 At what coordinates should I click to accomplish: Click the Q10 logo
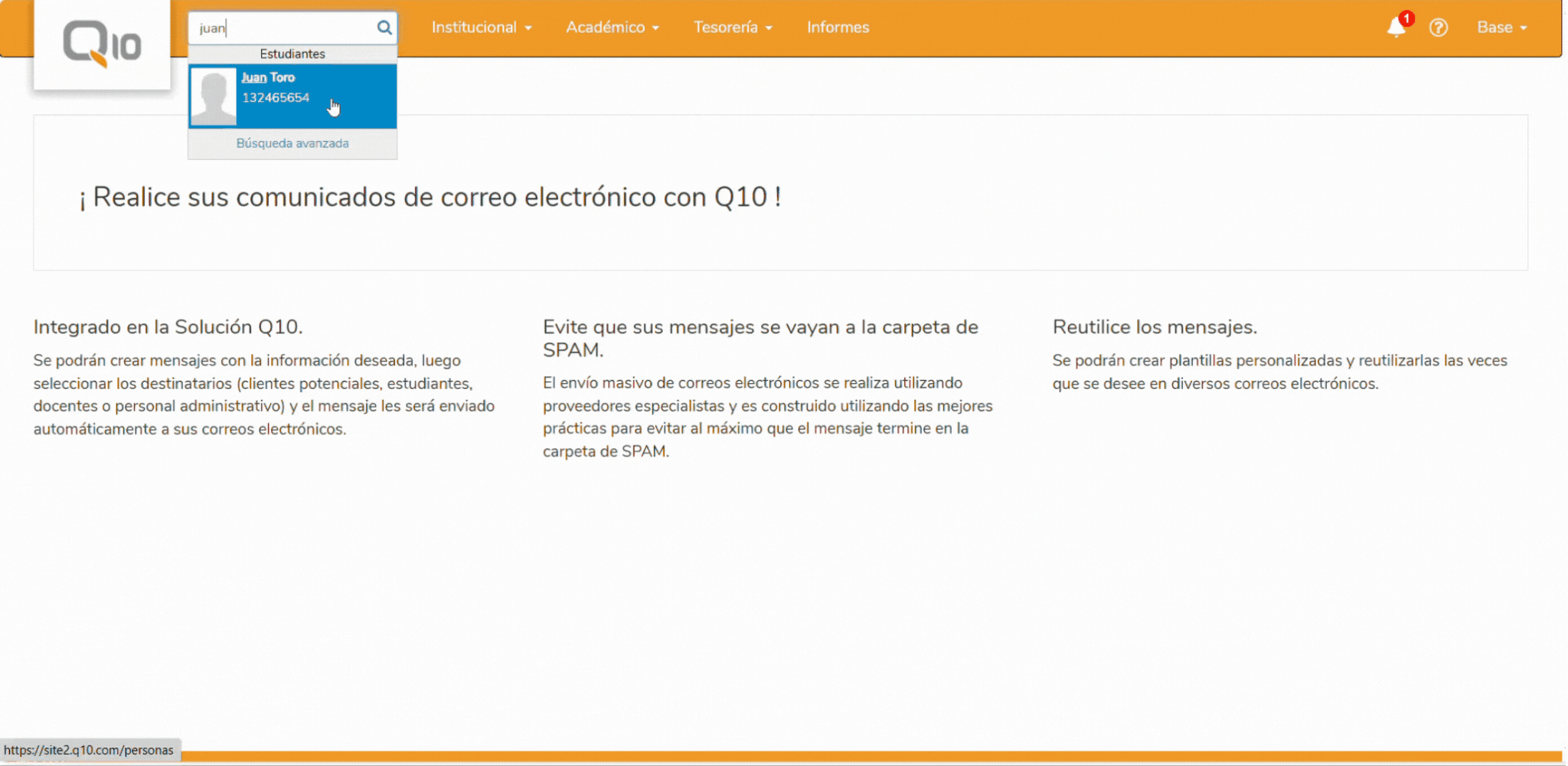103,44
